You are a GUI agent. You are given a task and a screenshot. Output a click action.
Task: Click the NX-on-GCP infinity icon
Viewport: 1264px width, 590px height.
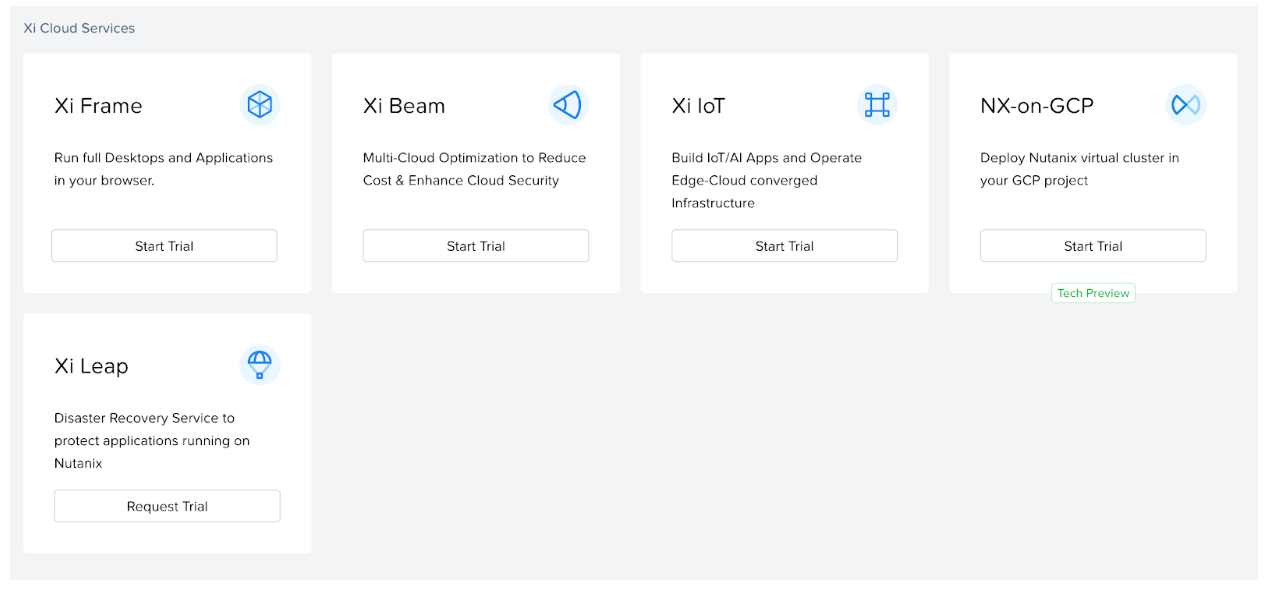coord(1185,105)
